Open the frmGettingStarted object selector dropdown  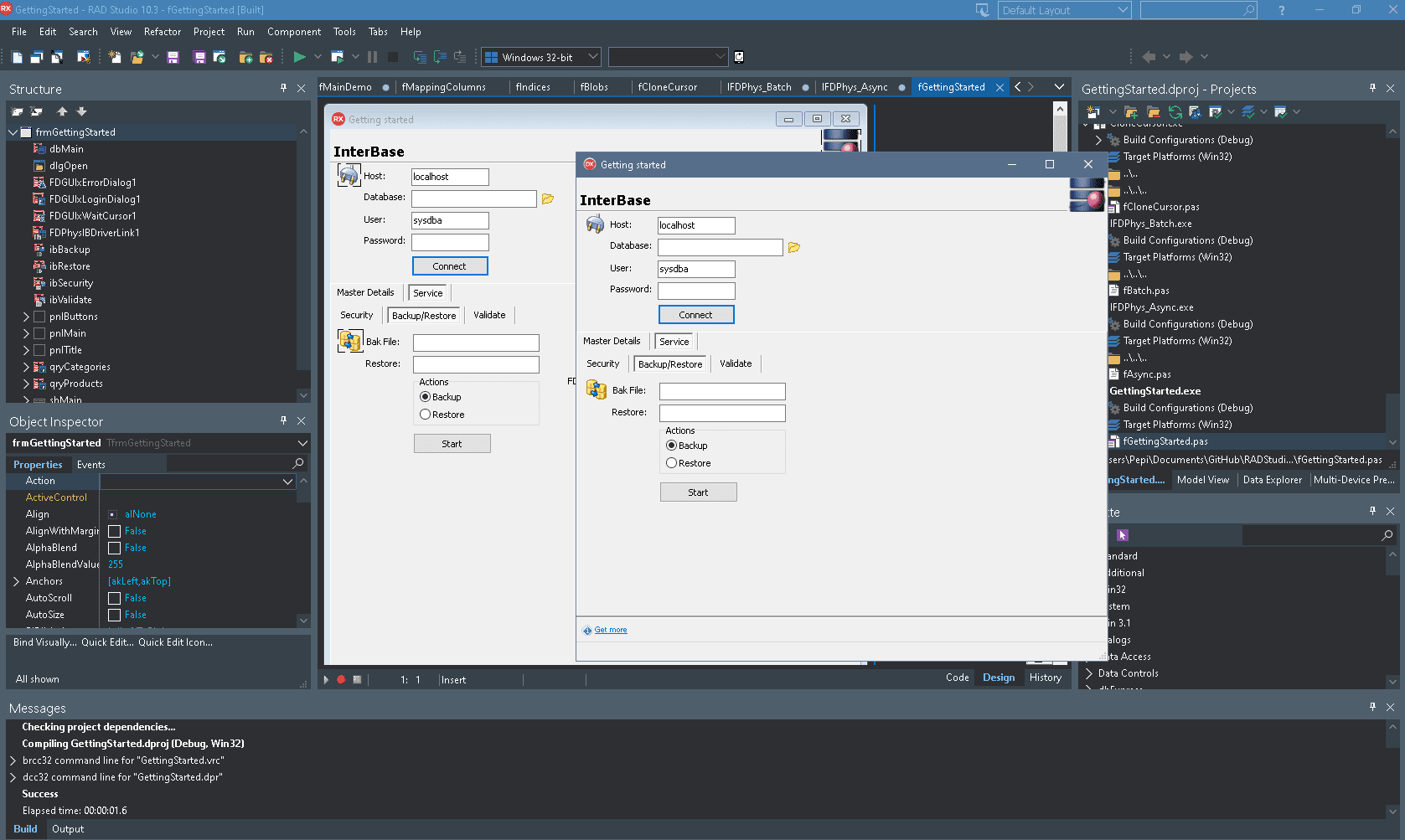302,443
